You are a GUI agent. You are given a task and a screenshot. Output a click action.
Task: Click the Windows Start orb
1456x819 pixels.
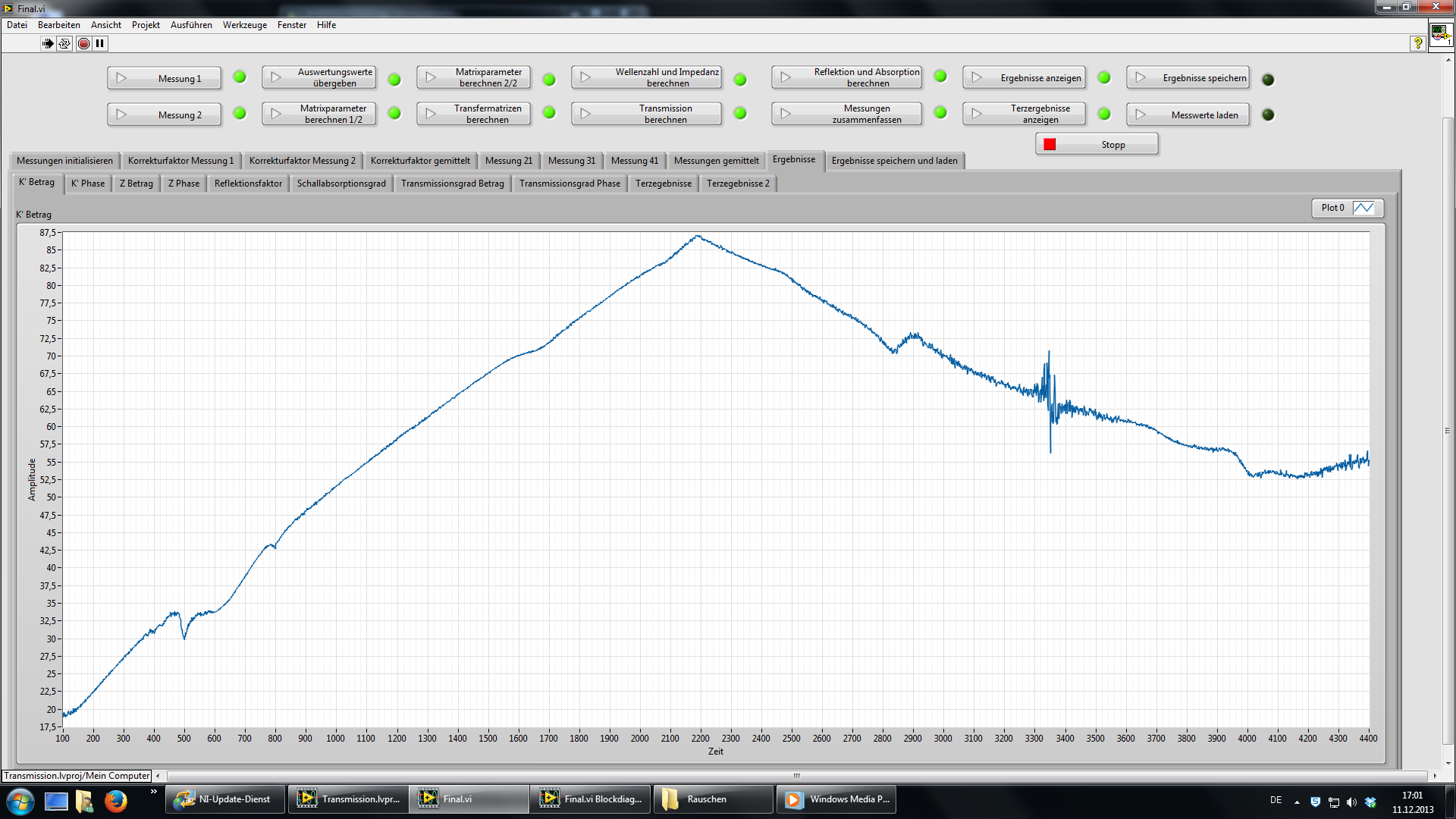click(20, 800)
